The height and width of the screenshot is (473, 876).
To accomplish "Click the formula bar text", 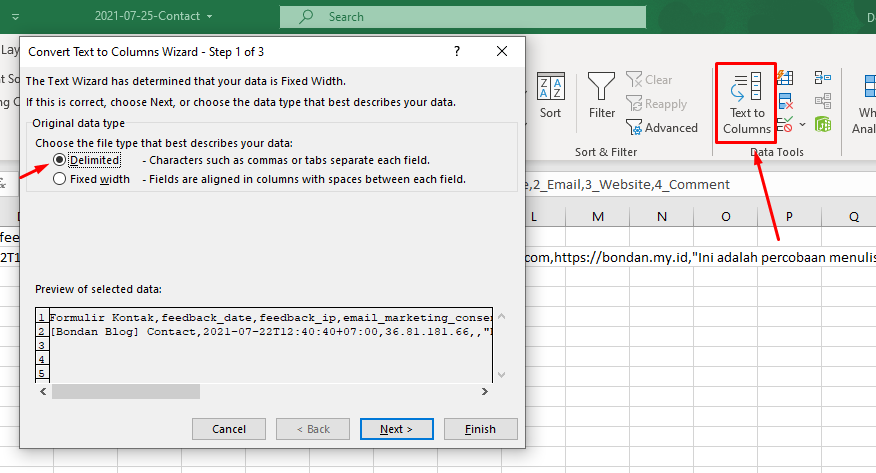I will pos(627,184).
